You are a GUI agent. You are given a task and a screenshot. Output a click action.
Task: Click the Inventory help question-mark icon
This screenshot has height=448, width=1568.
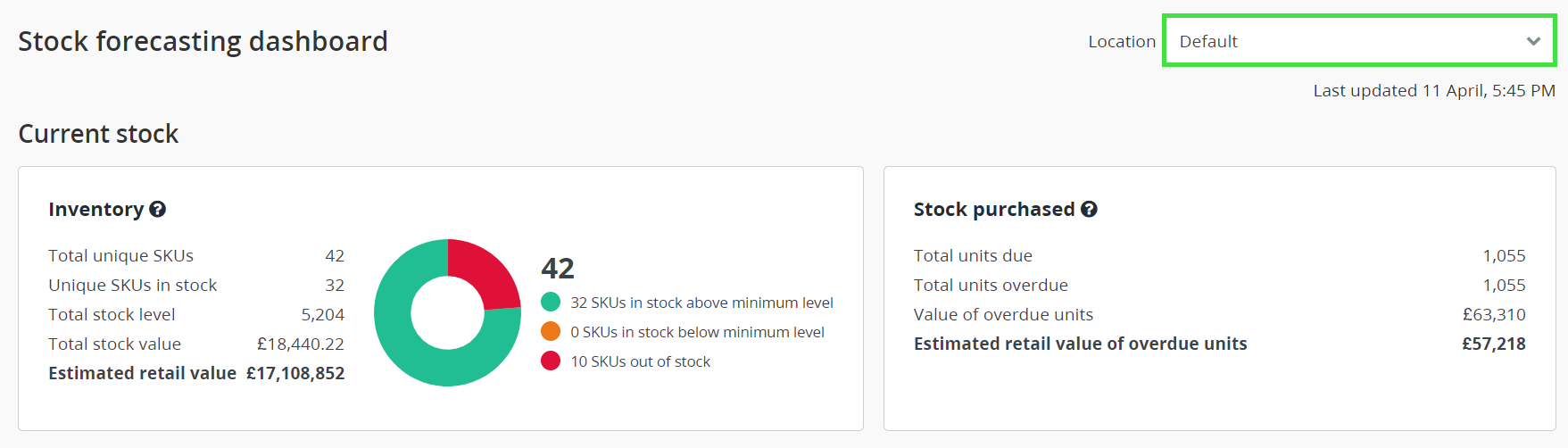coord(158,209)
